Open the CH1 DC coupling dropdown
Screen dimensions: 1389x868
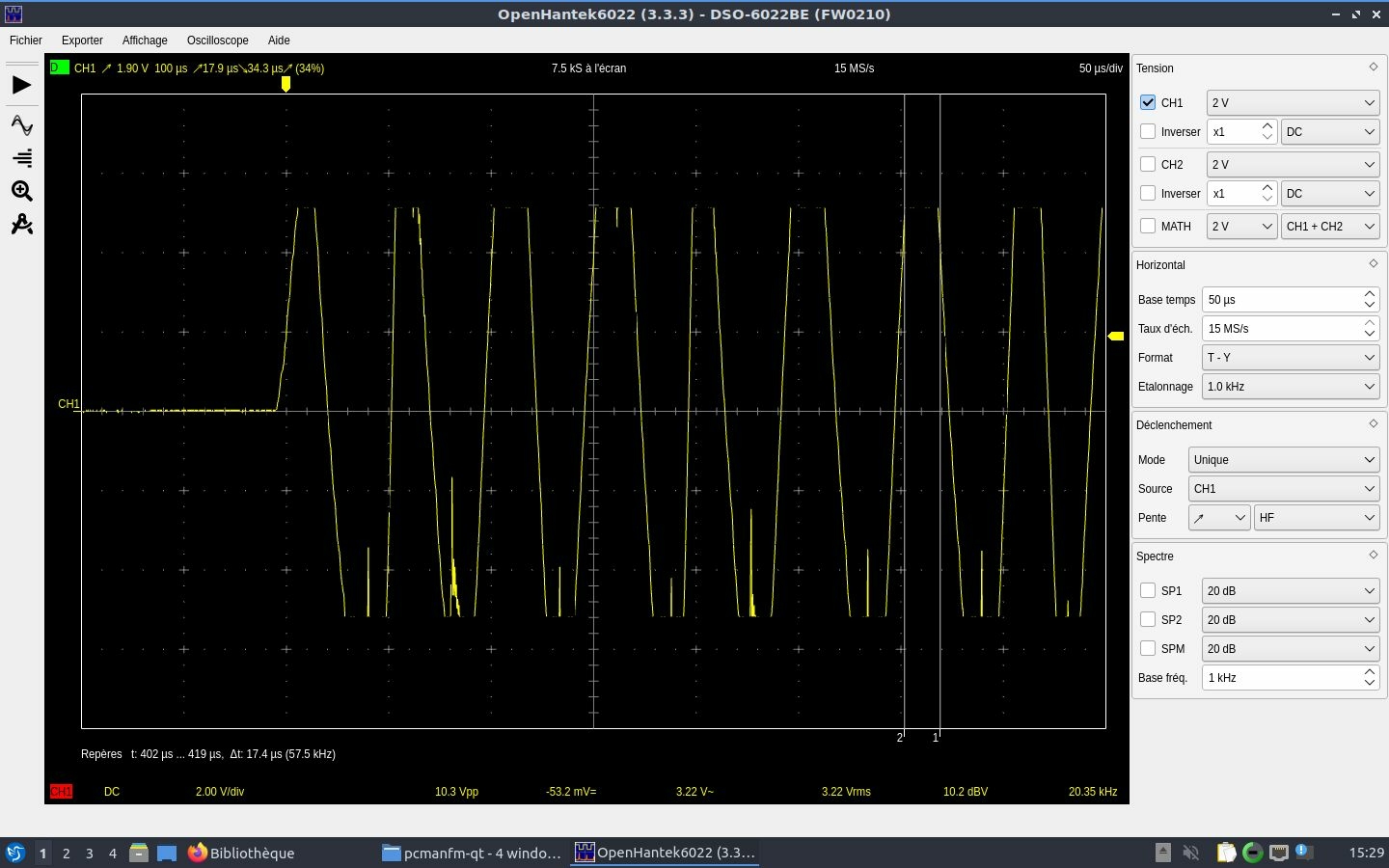pyautogui.click(x=1329, y=131)
